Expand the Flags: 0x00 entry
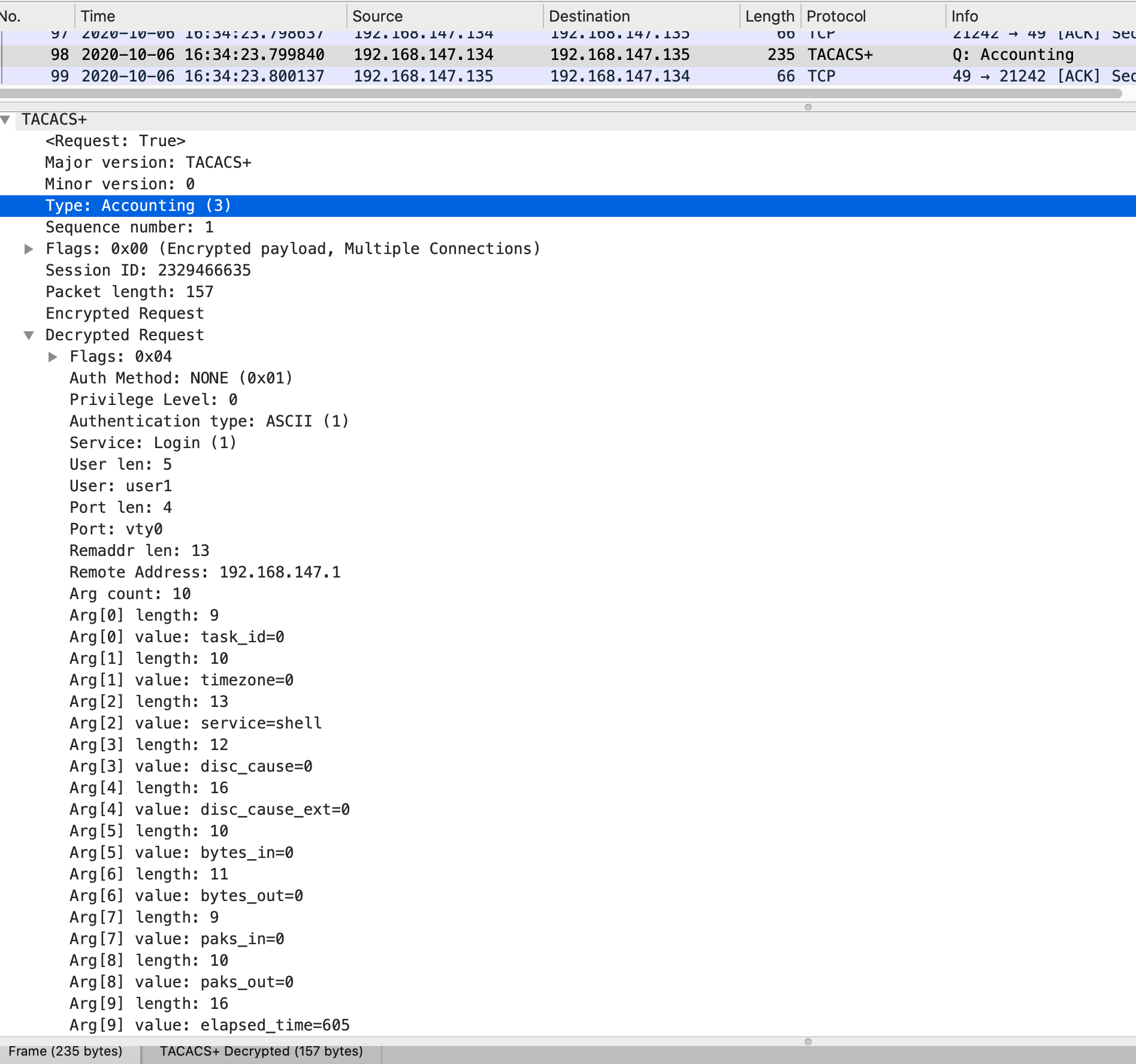 (28, 249)
